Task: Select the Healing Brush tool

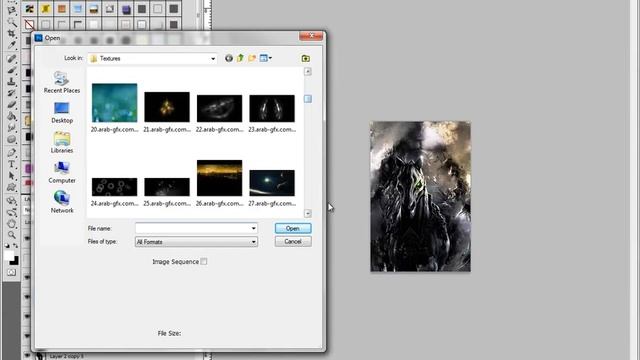Action: [11, 58]
